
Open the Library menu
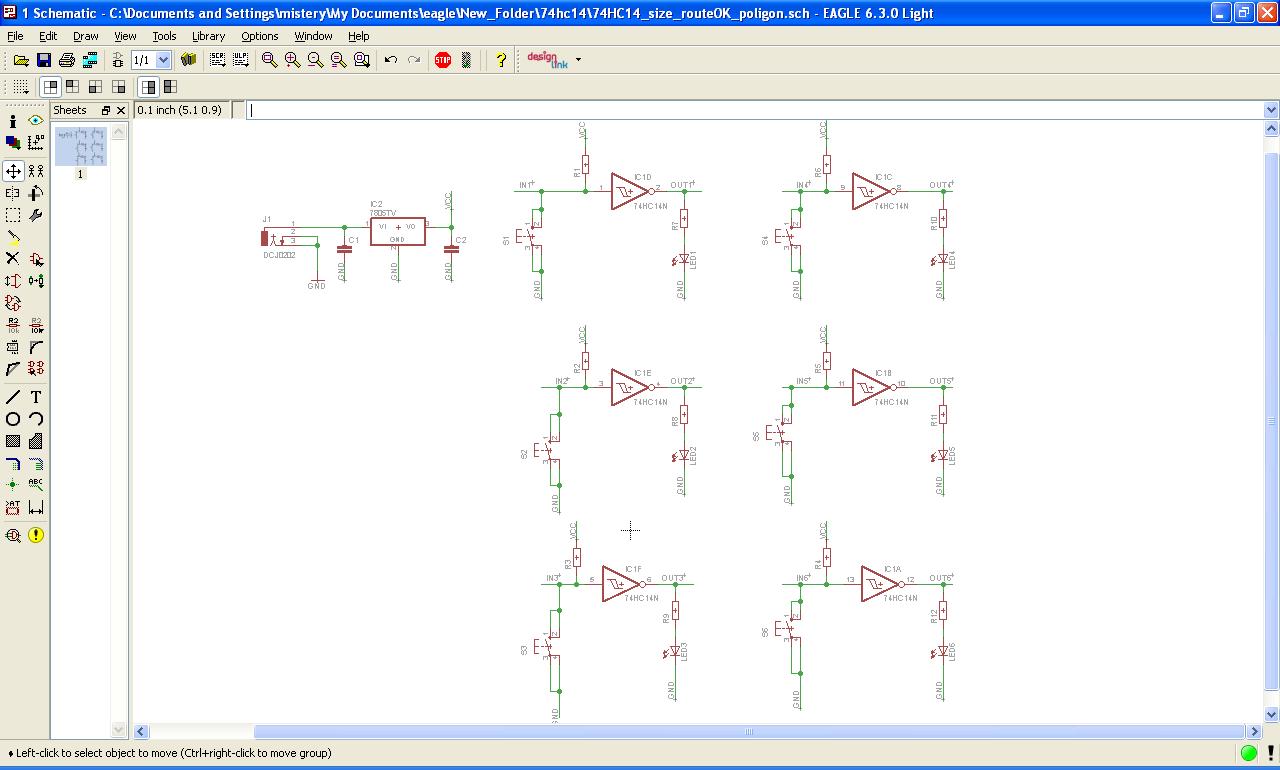tap(208, 36)
